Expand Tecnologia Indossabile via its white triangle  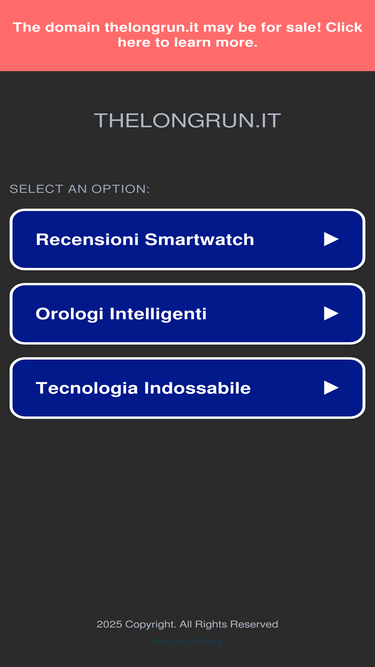pyautogui.click(x=331, y=388)
